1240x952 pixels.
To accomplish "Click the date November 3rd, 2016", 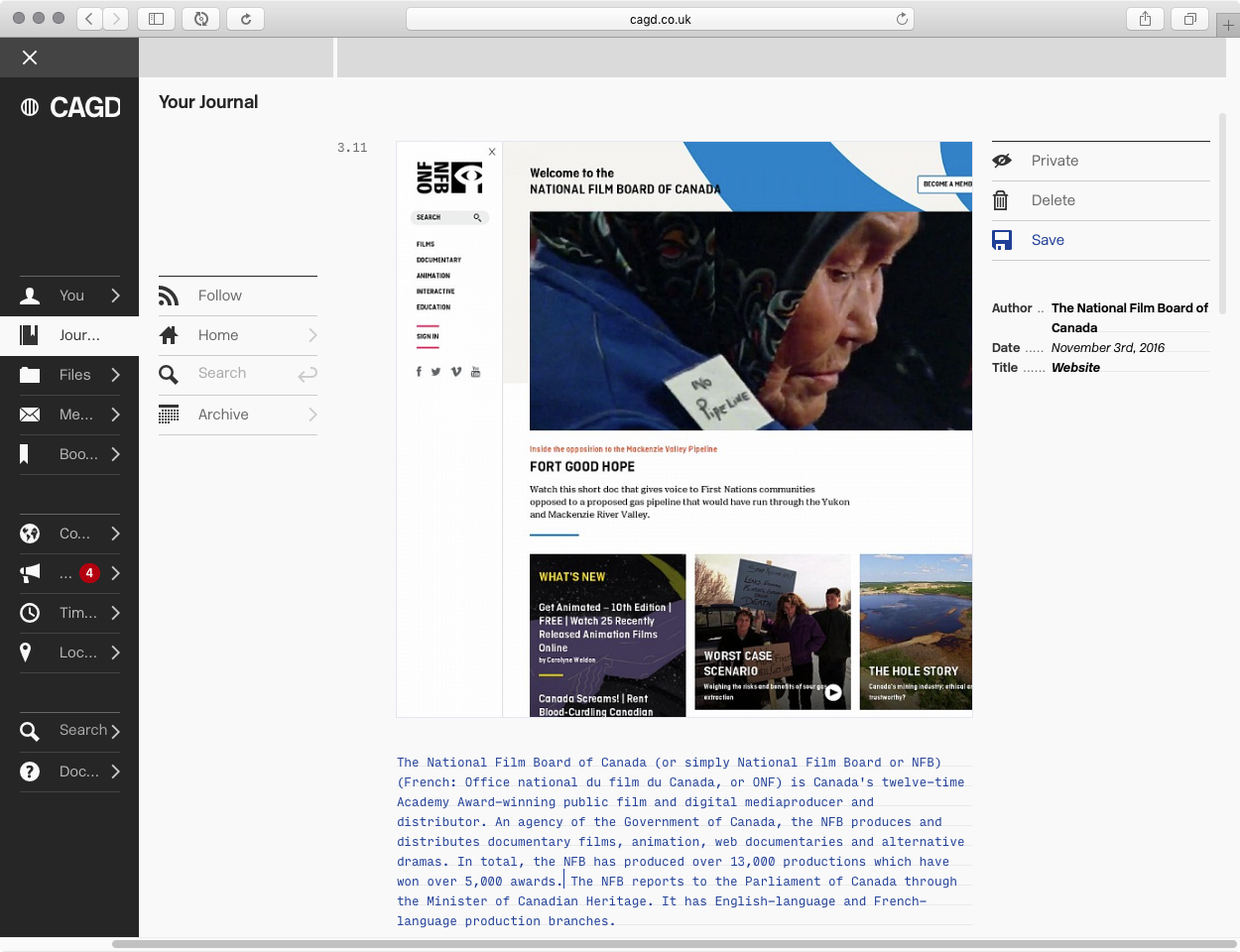I will [1108, 348].
